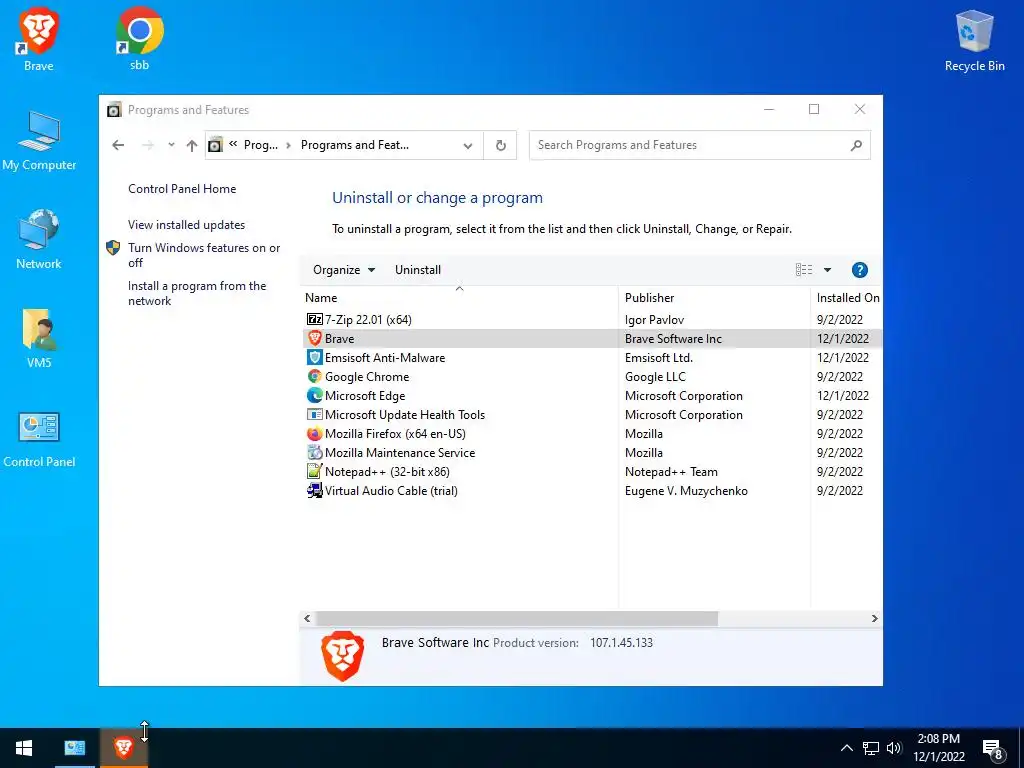
Task: Click the Google LLC publisher cell
Action: point(655,376)
